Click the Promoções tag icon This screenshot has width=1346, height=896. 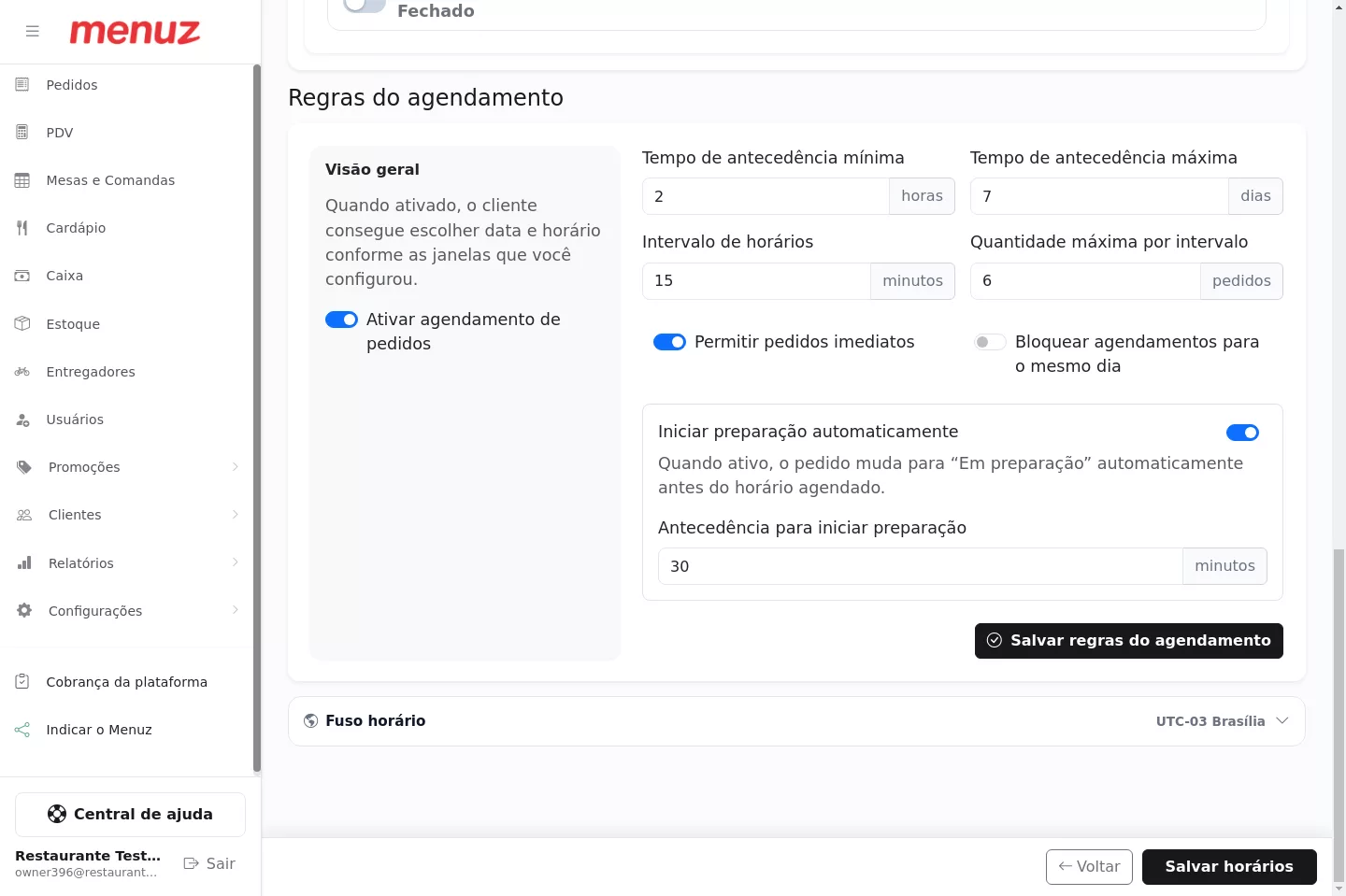coord(24,467)
